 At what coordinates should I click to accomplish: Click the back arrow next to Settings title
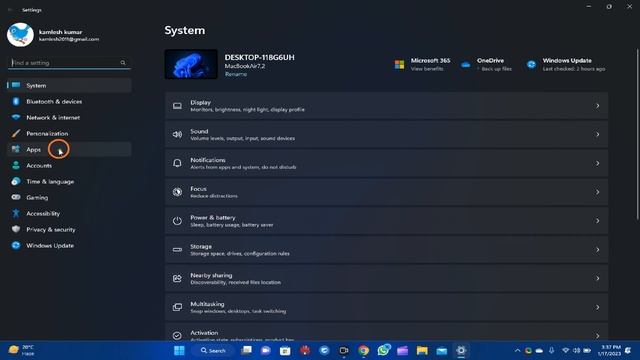[10, 9]
